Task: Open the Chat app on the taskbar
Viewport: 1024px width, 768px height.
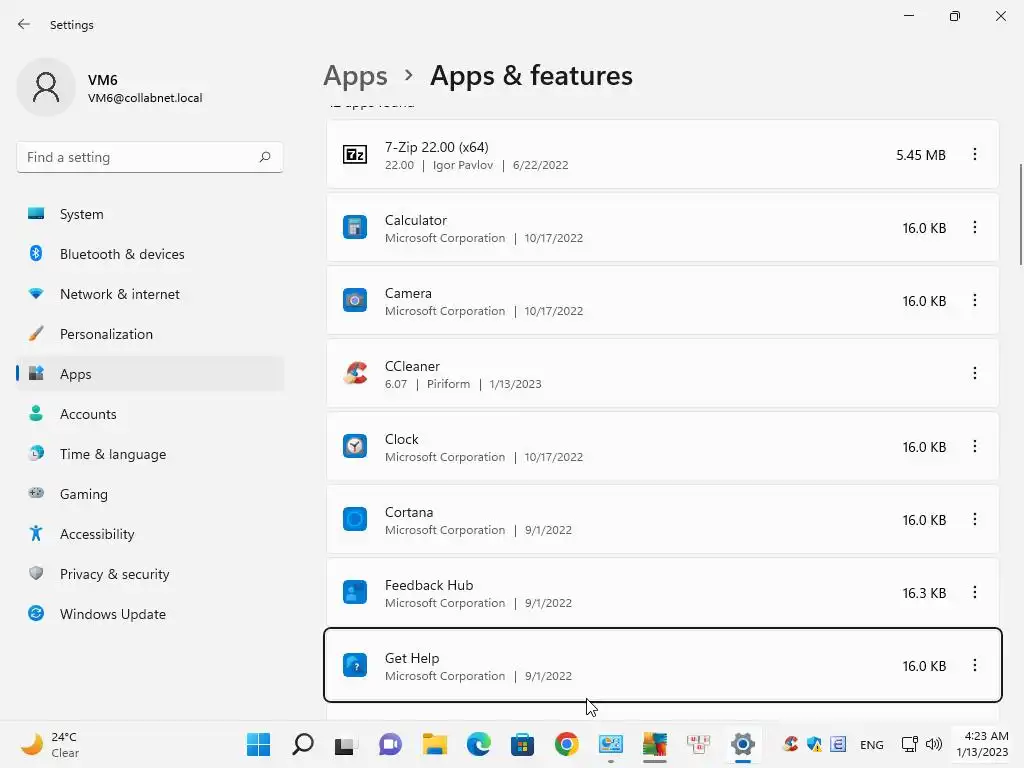Action: (x=391, y=744)
